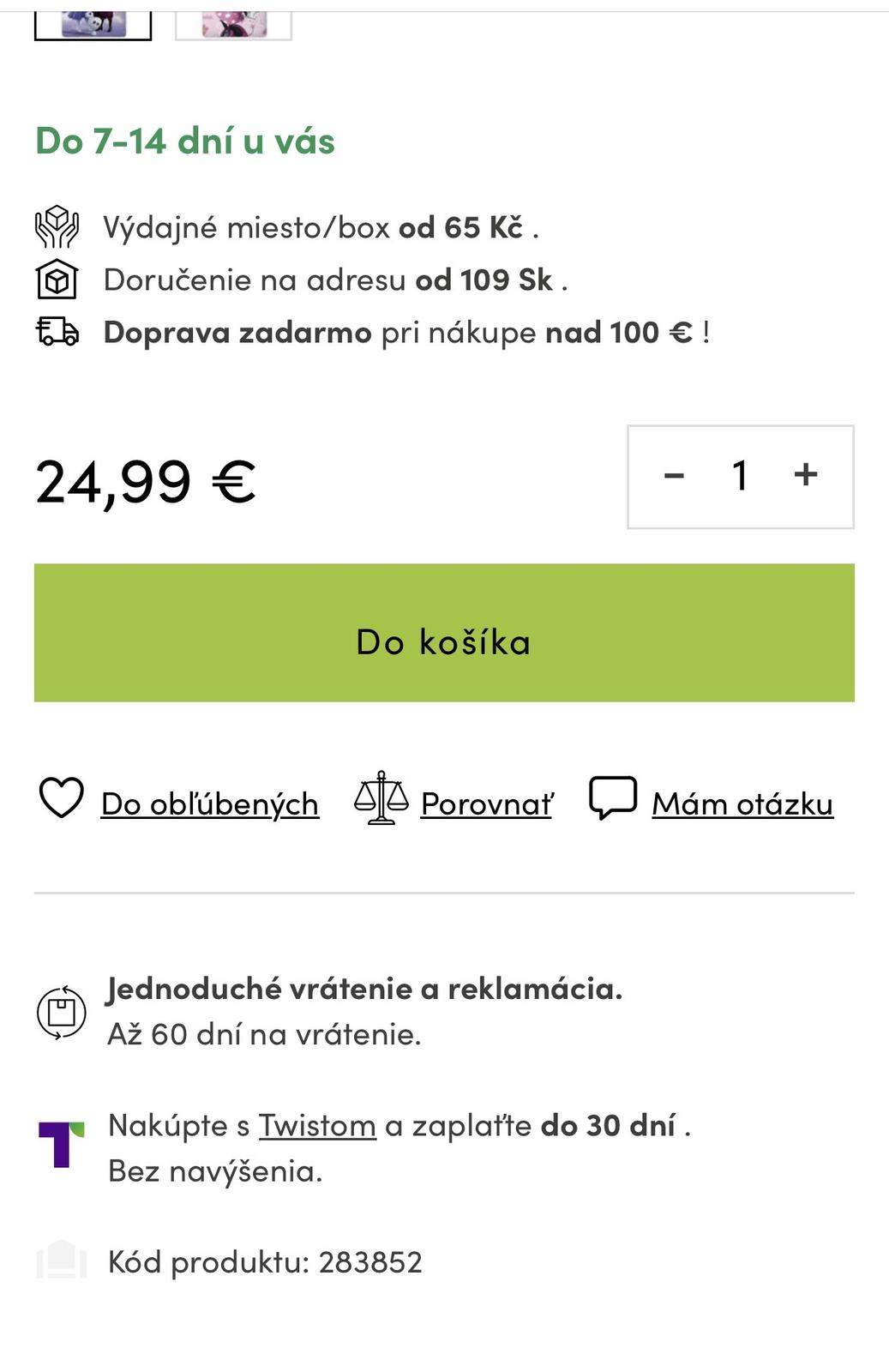This screenshot has height=1372, width=889.
Task: Open the Mám otázku link
Action: (x=742, y=804)
